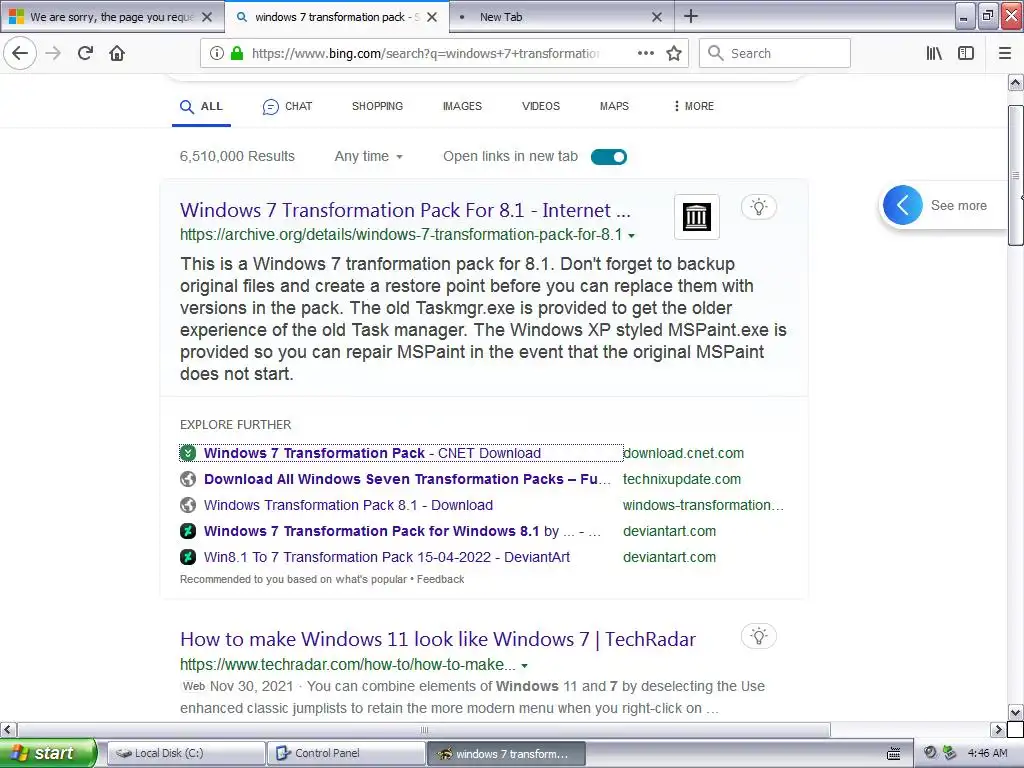This screenshot has width=1024, height=768.
Task: Select the CHAT search tab
Action: [x=287, y=106]
